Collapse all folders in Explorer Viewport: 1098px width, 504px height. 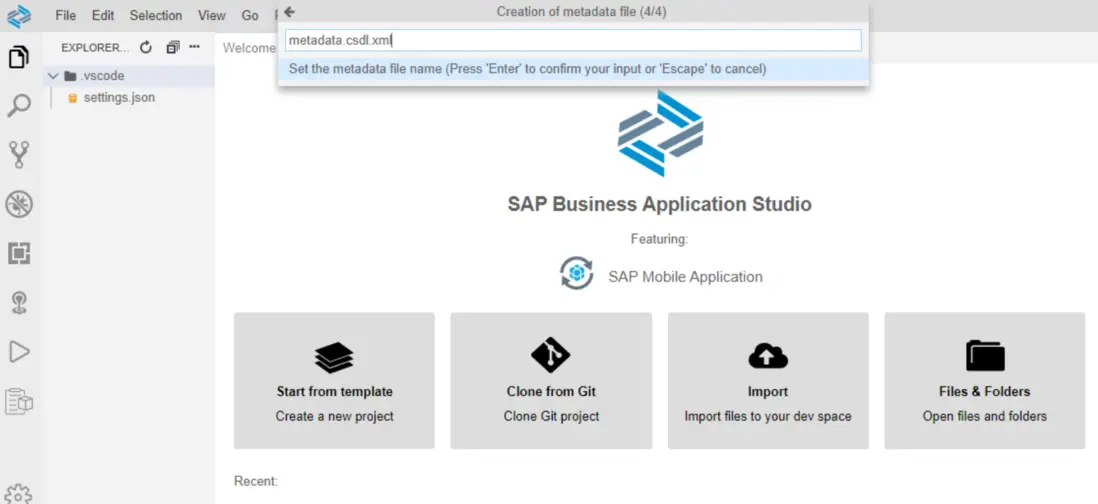coord(173,47)
